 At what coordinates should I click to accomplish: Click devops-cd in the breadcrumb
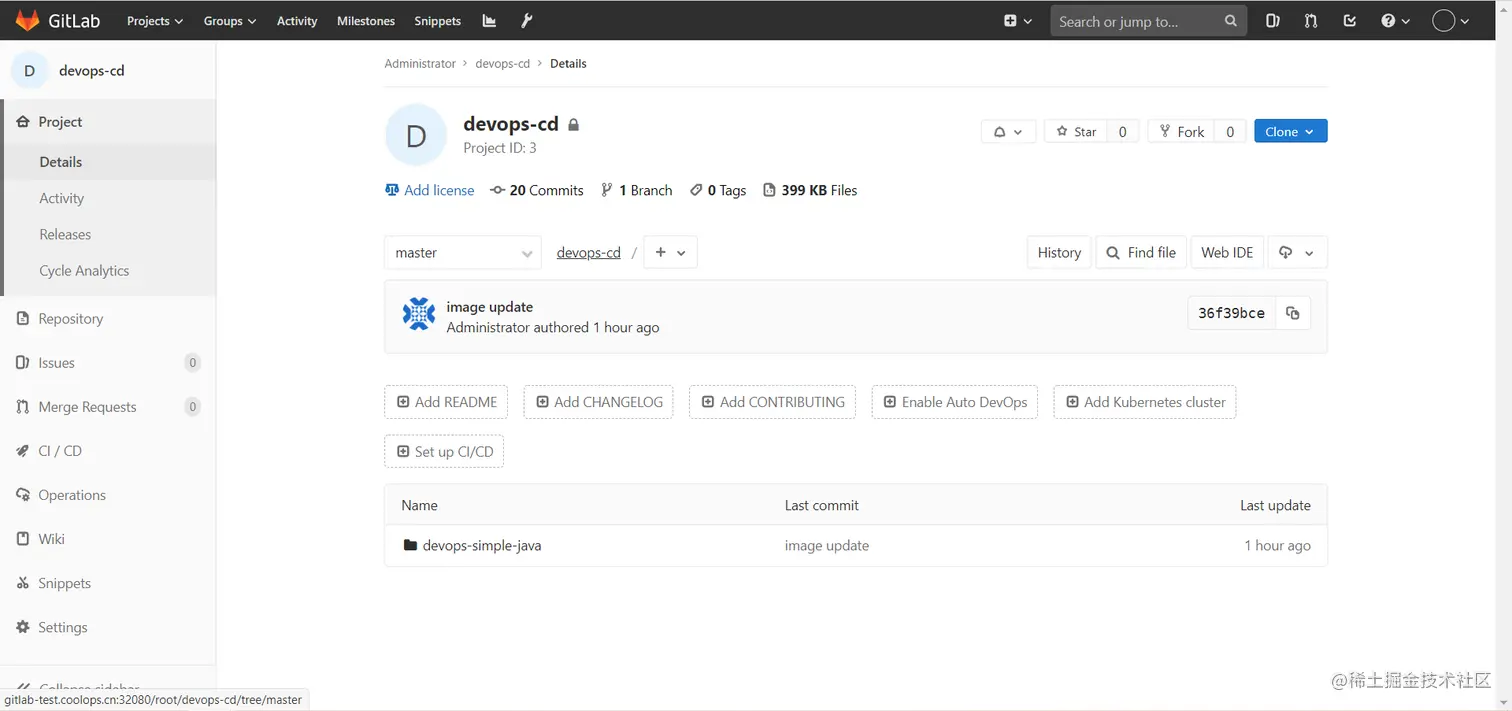(x=503, y=63)
